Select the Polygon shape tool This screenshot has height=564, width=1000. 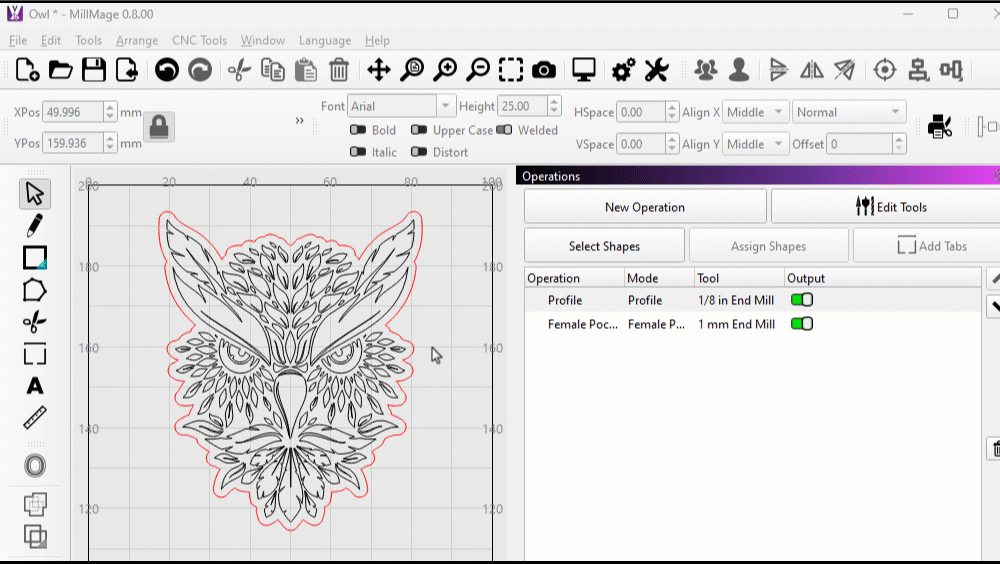pos(35,290)
